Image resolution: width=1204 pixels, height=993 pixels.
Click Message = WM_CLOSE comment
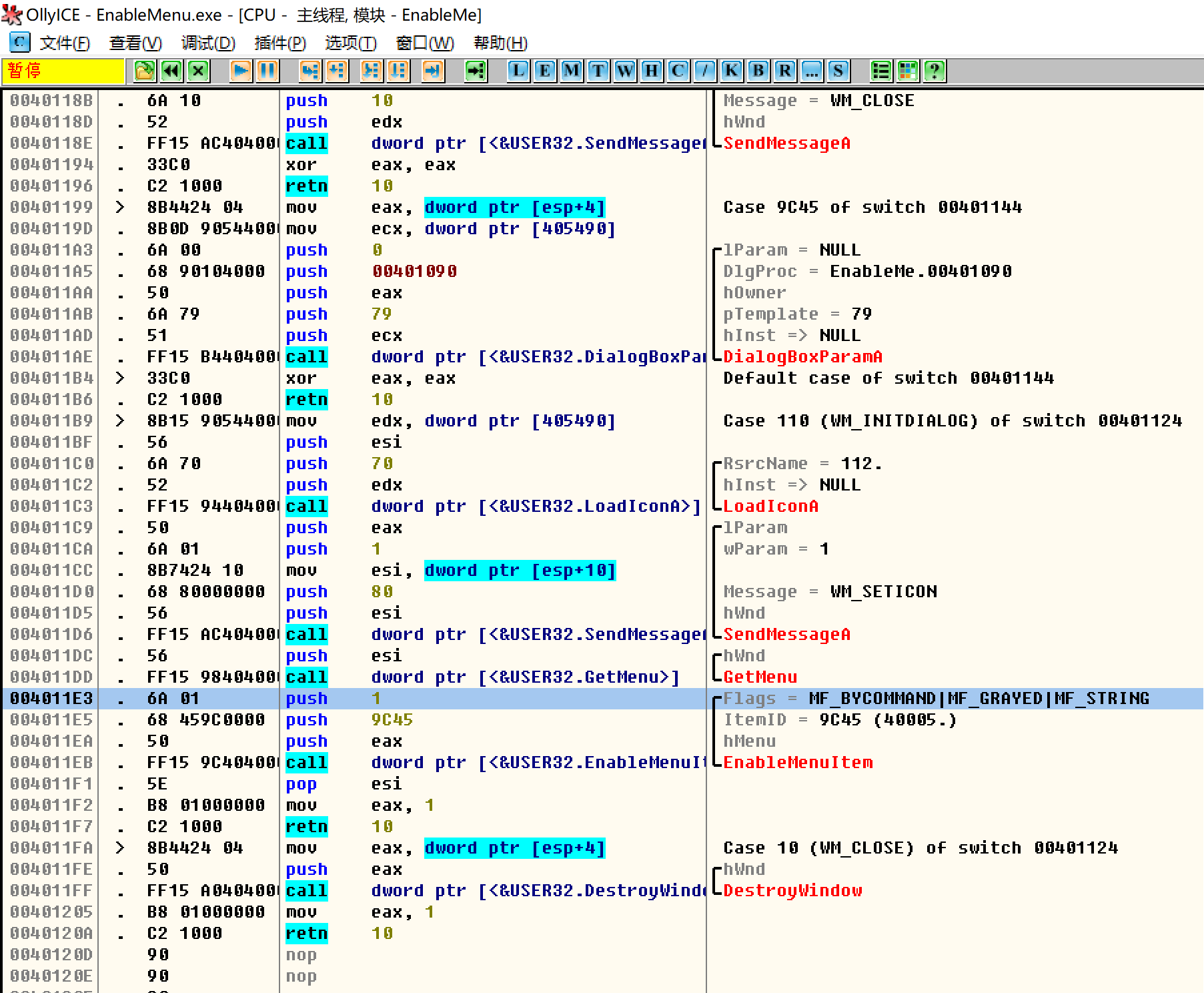click(819, 101)
